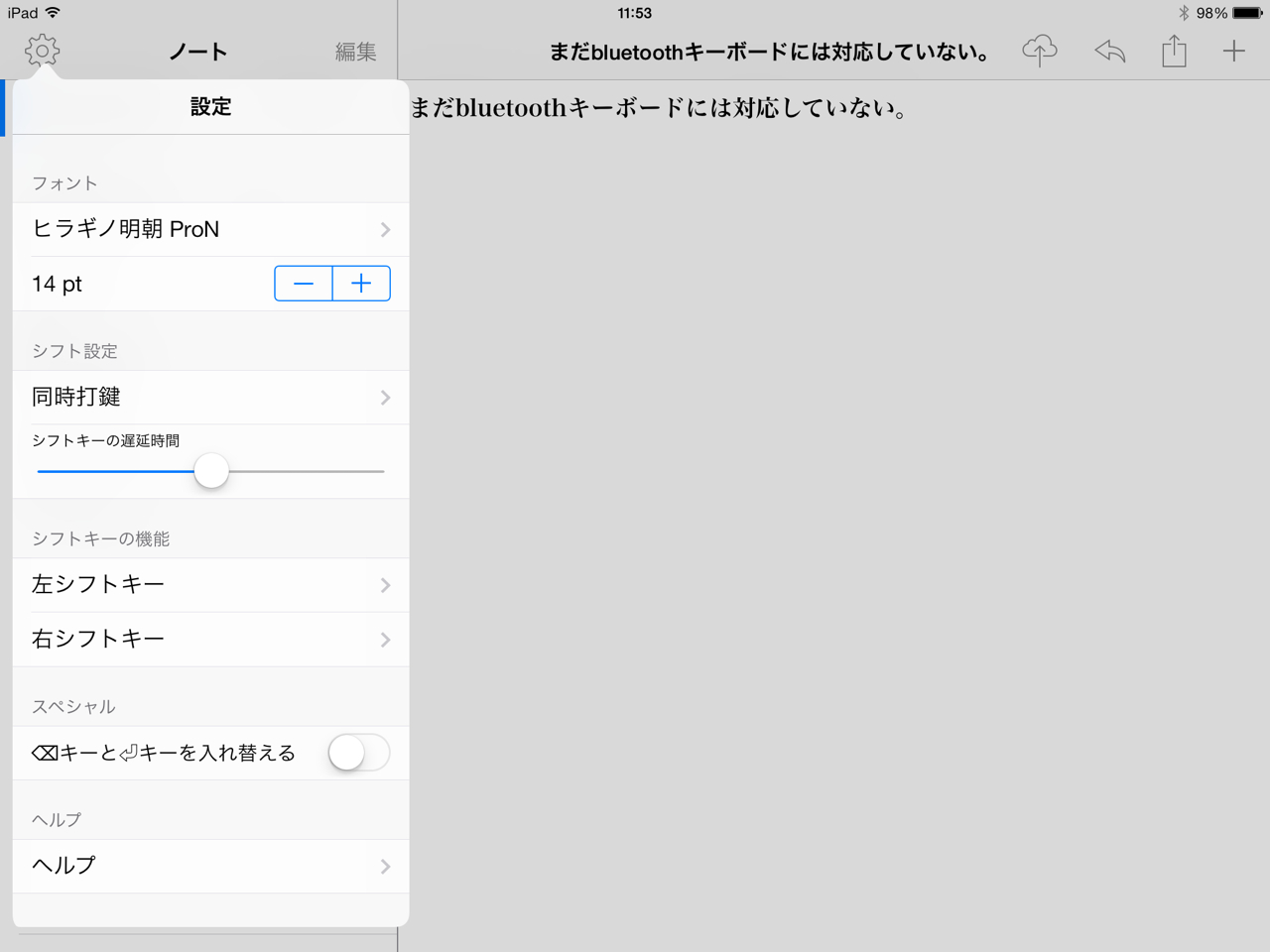Image resolution: width=1270 pixels, height=952 pixels.
Task: Add a new note with plus icon
Action: point(1233,51)
